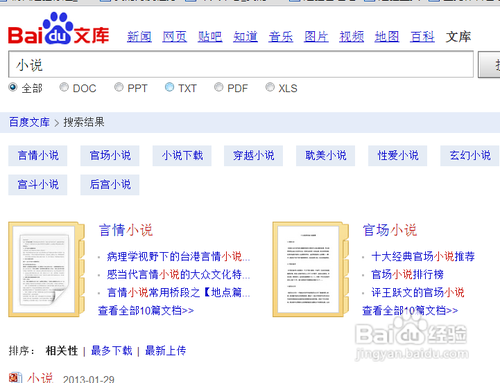The image size is (500, 383).
Task: Open 查看全部10篇文档 under 言情小说
Action: coord(146,311)
